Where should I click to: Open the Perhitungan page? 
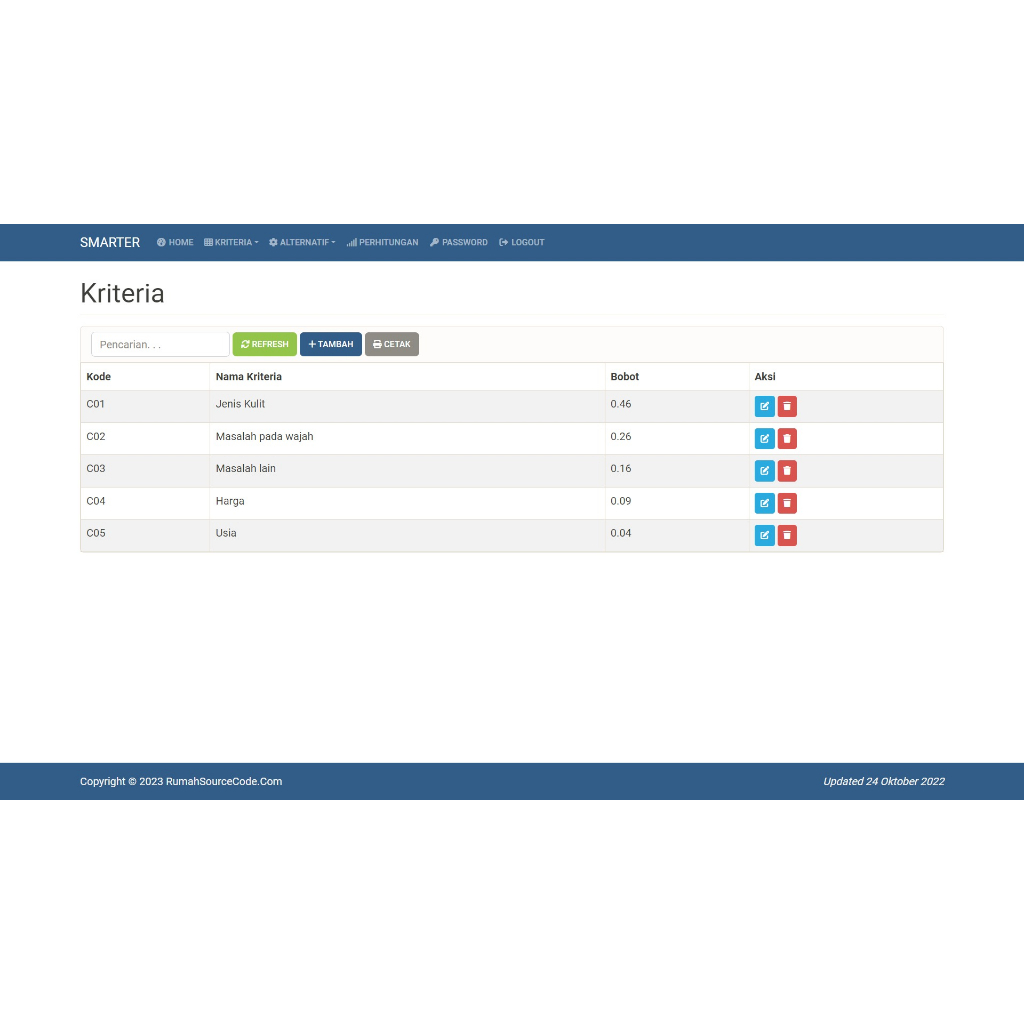pos(382,242)
